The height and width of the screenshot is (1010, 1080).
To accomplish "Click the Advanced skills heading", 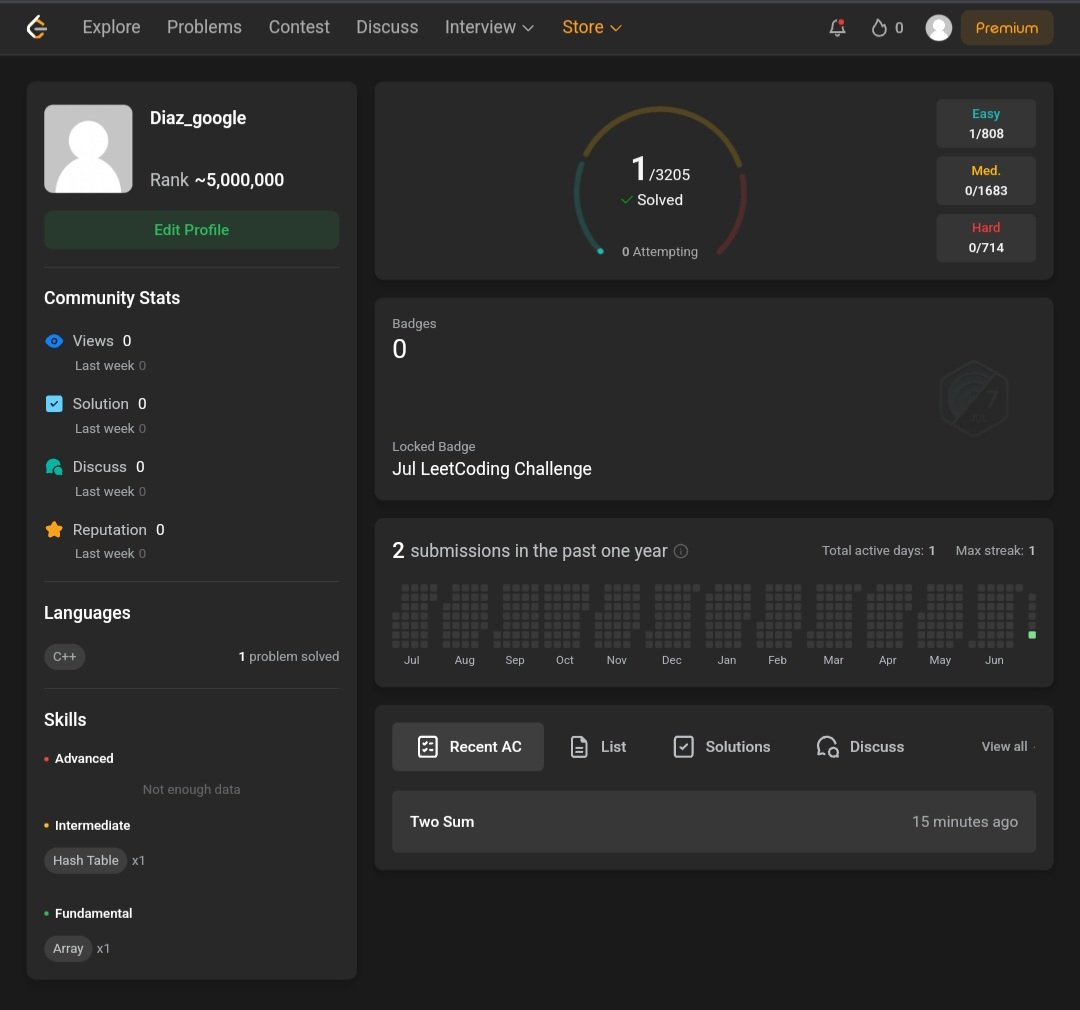I will tap(84, 759).
